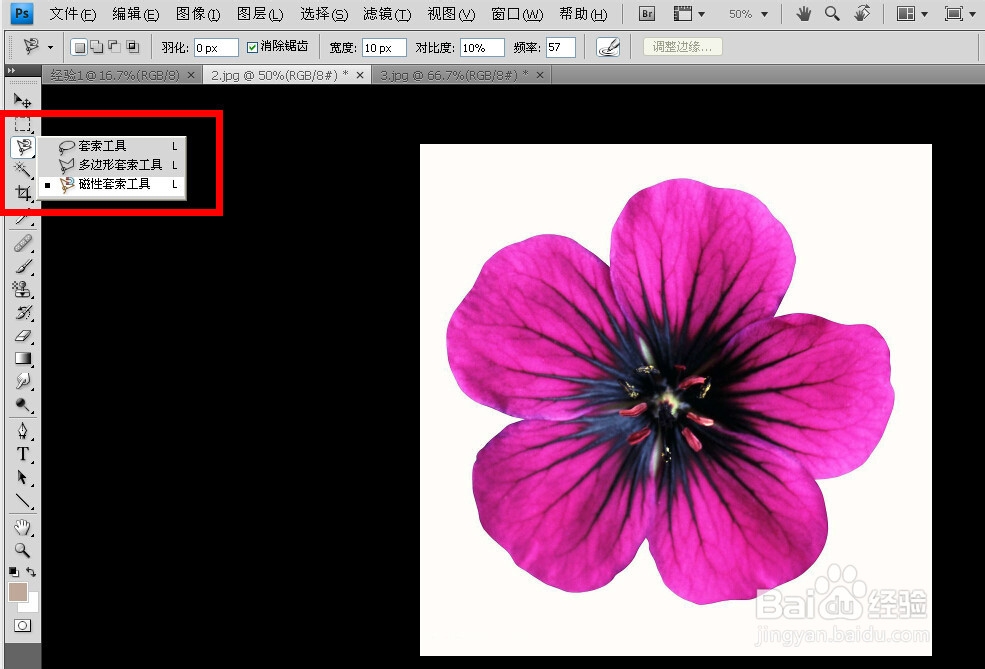Select the Zoom tool in toolbox

coord(23,550)
